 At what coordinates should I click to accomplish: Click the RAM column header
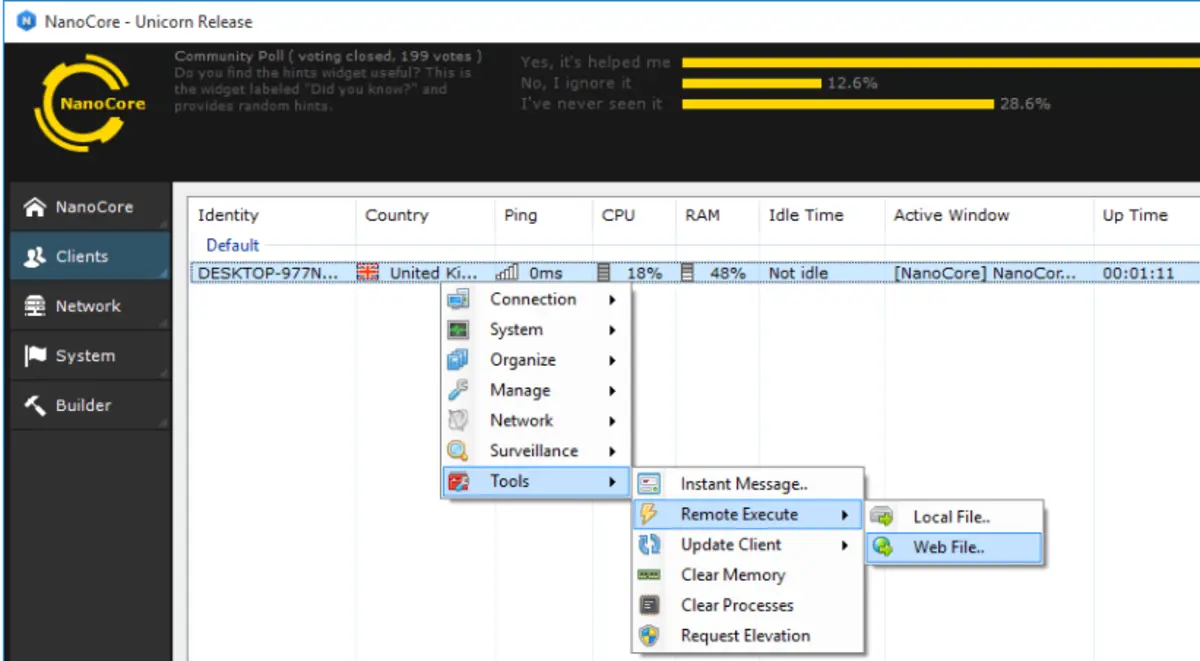coord(717,215)
